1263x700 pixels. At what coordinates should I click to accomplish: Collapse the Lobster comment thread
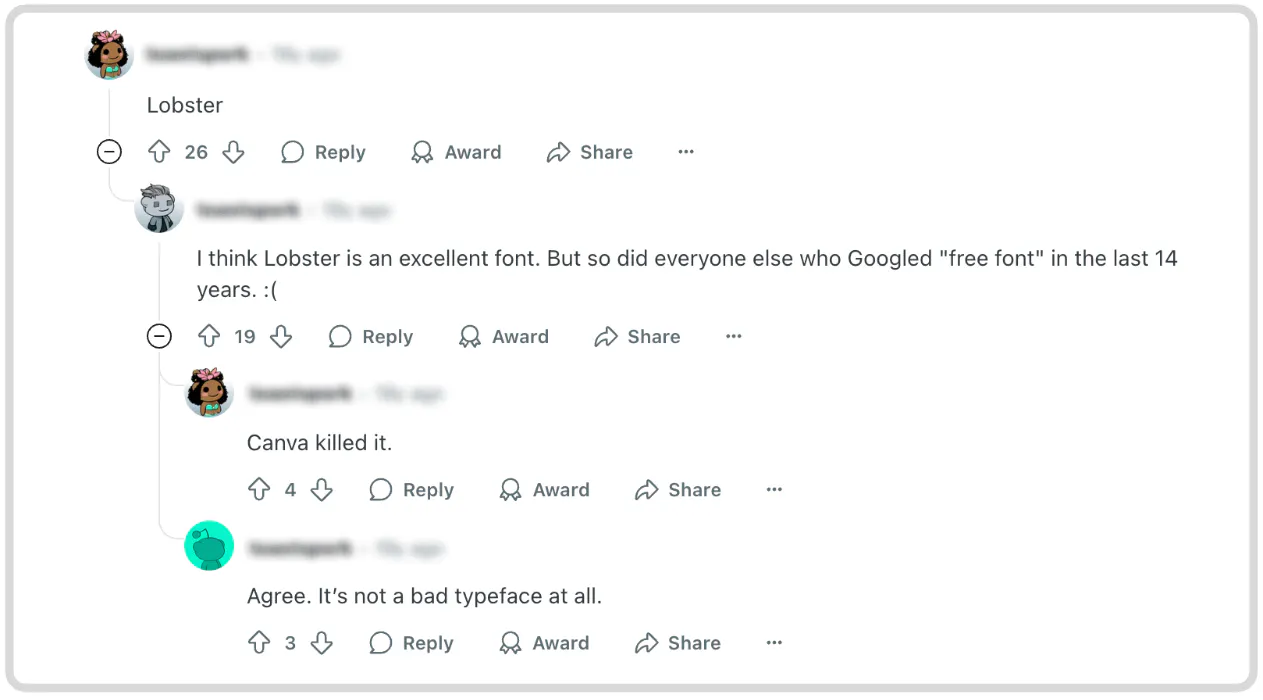tap(109, 152)
